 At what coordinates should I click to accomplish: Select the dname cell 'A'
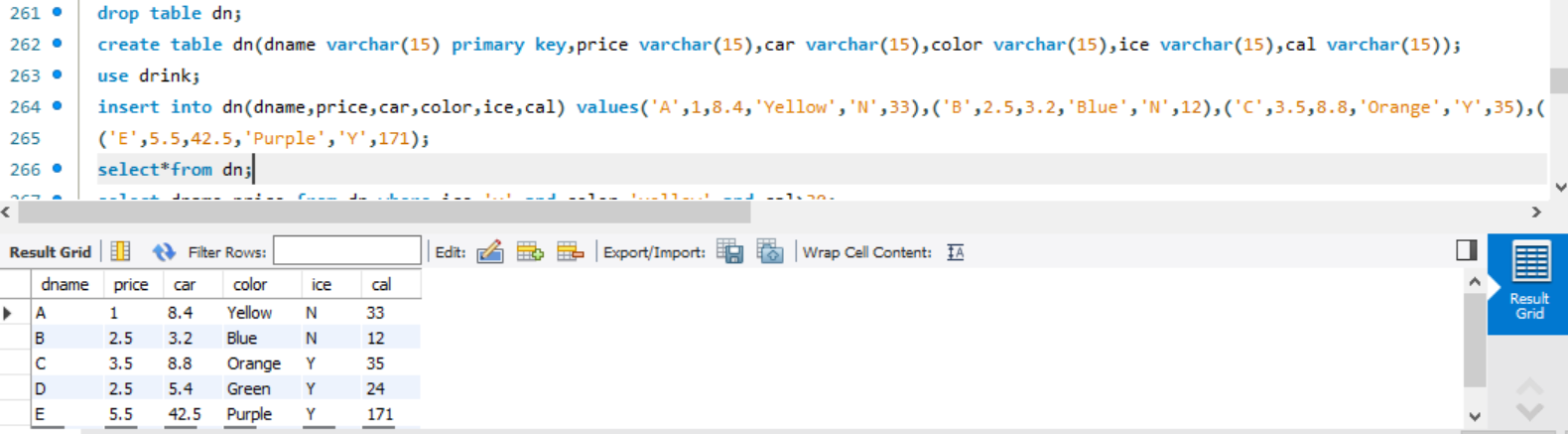[67, 313]
